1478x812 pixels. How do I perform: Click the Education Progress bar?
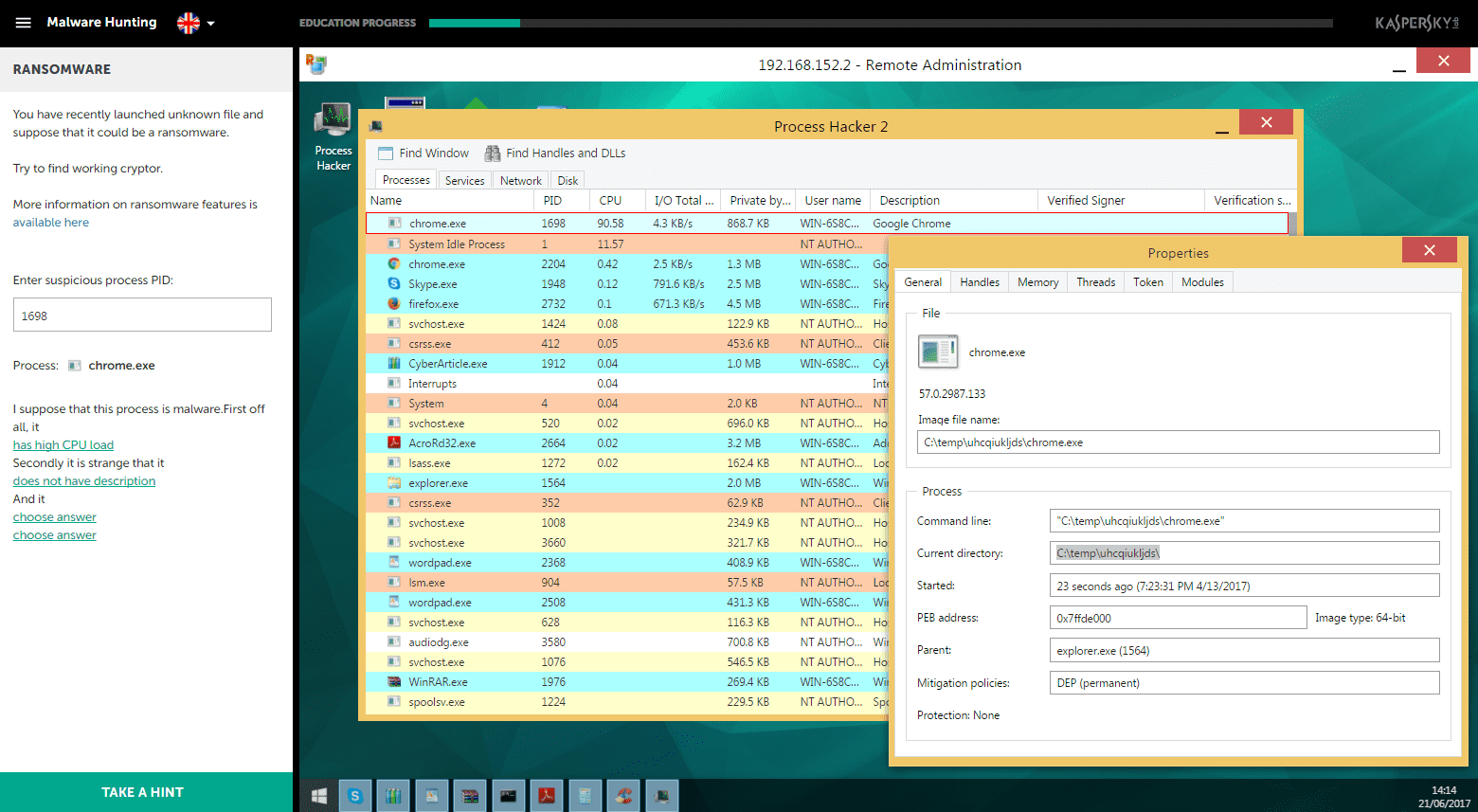[x=880, y=23]
